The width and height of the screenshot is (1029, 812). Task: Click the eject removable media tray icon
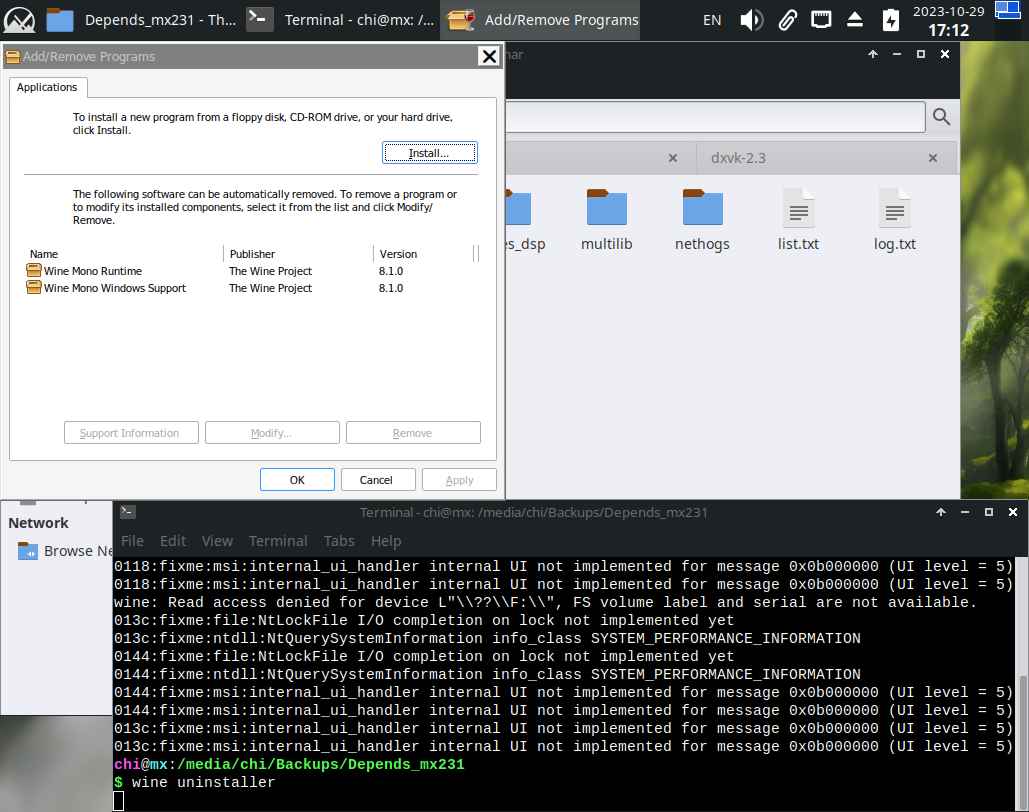(855, 20)
